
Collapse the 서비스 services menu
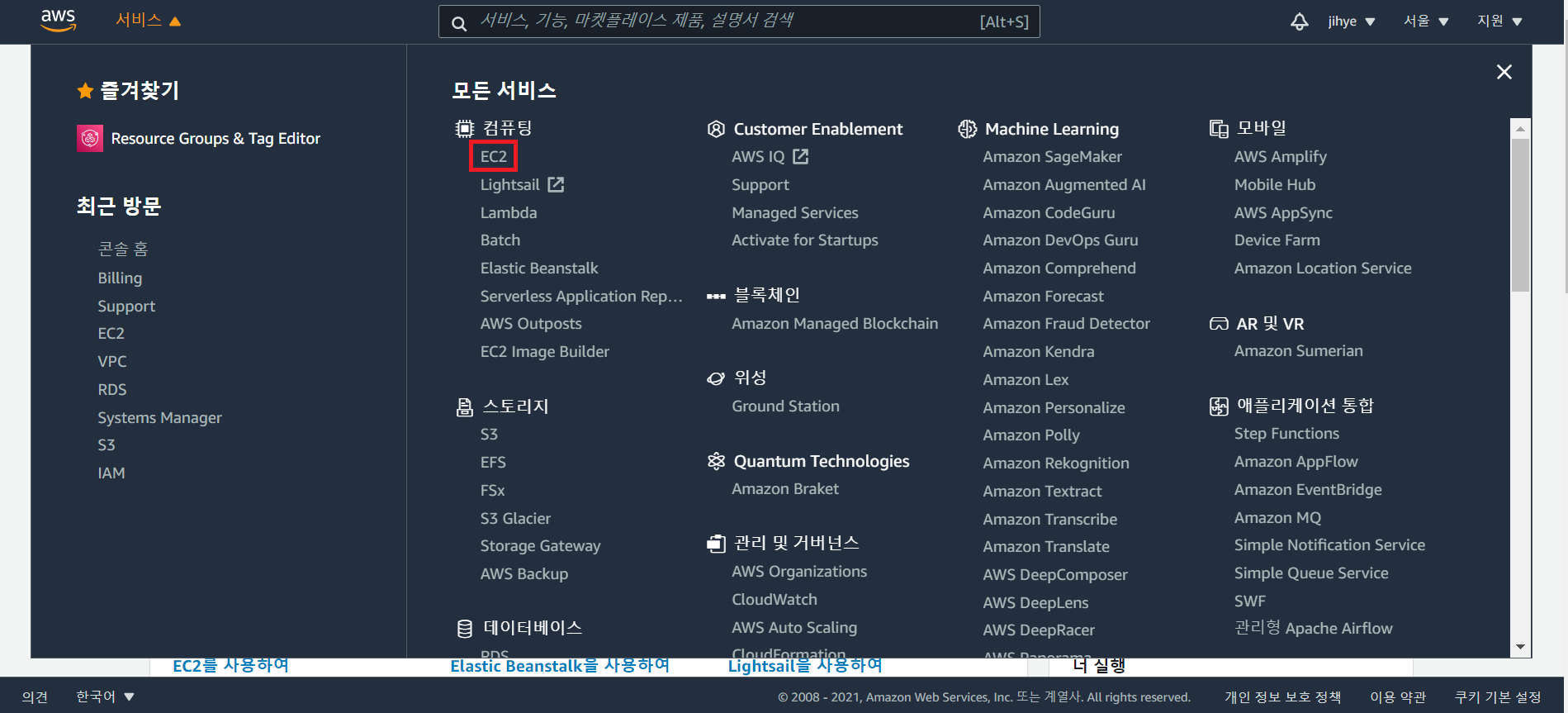(x=148, y=21)
